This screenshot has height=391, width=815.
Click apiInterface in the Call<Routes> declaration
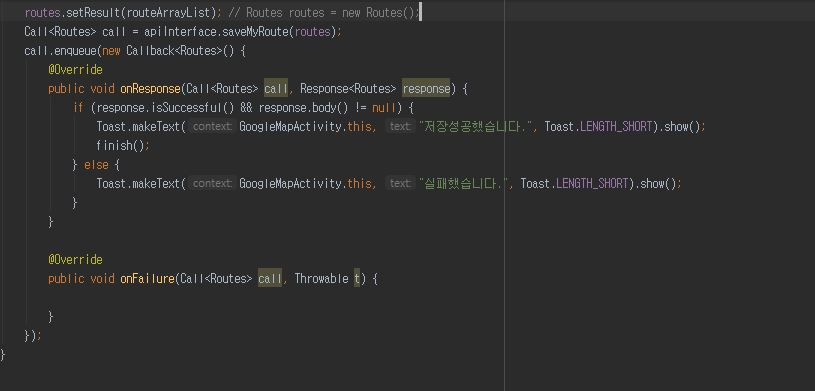click(180, 32)
